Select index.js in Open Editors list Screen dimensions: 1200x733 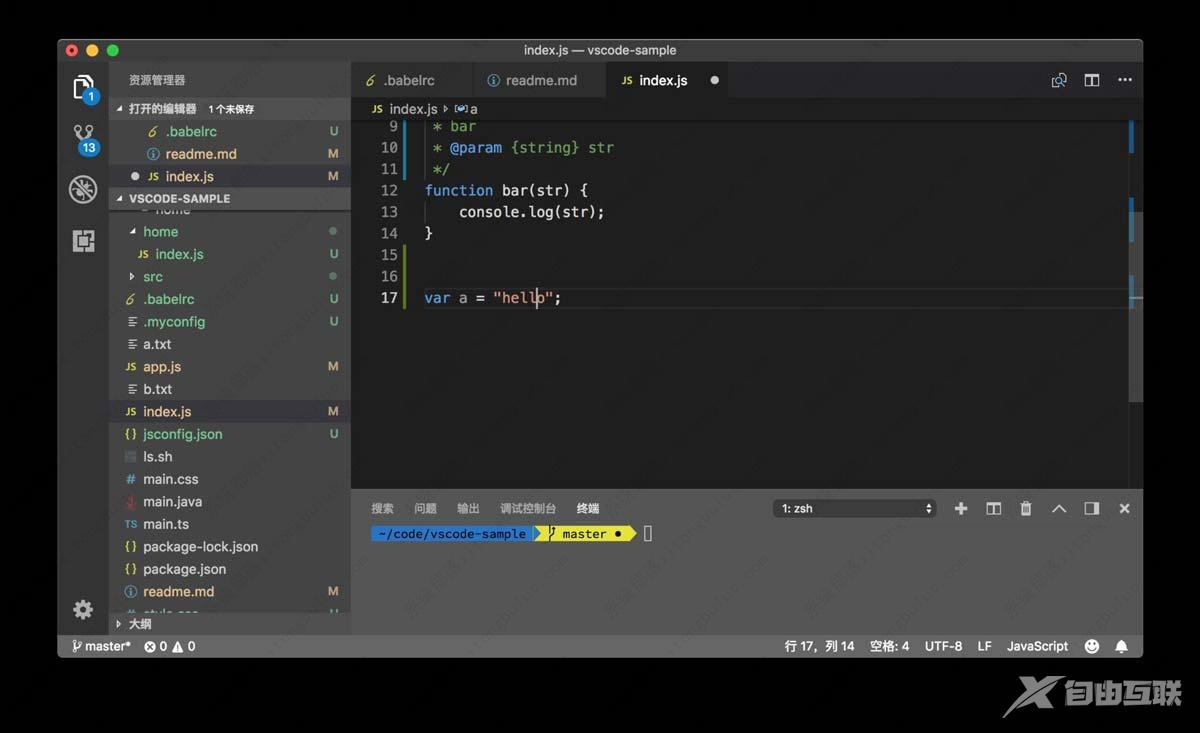coord(229,176)
